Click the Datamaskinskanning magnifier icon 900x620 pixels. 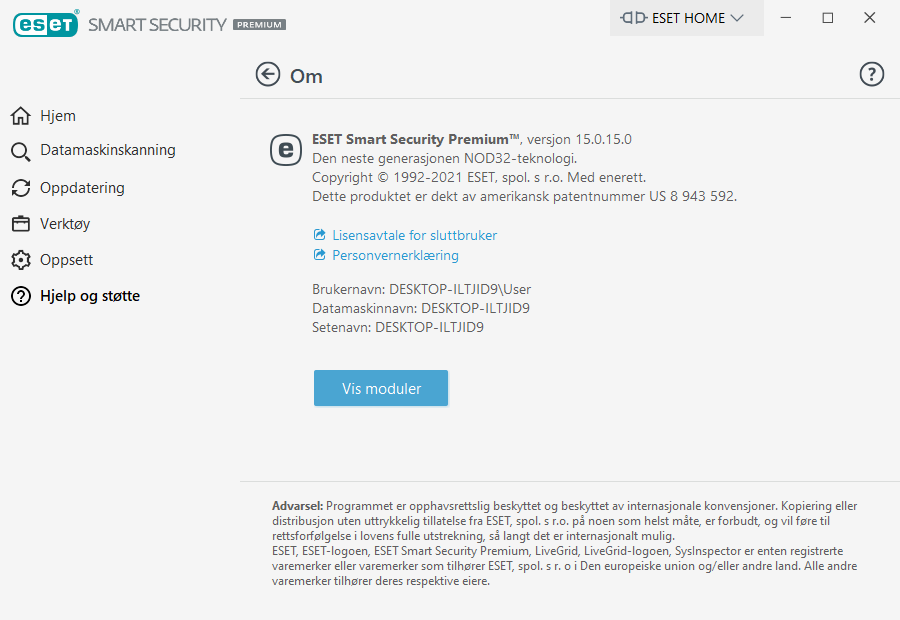click(21, 152)
